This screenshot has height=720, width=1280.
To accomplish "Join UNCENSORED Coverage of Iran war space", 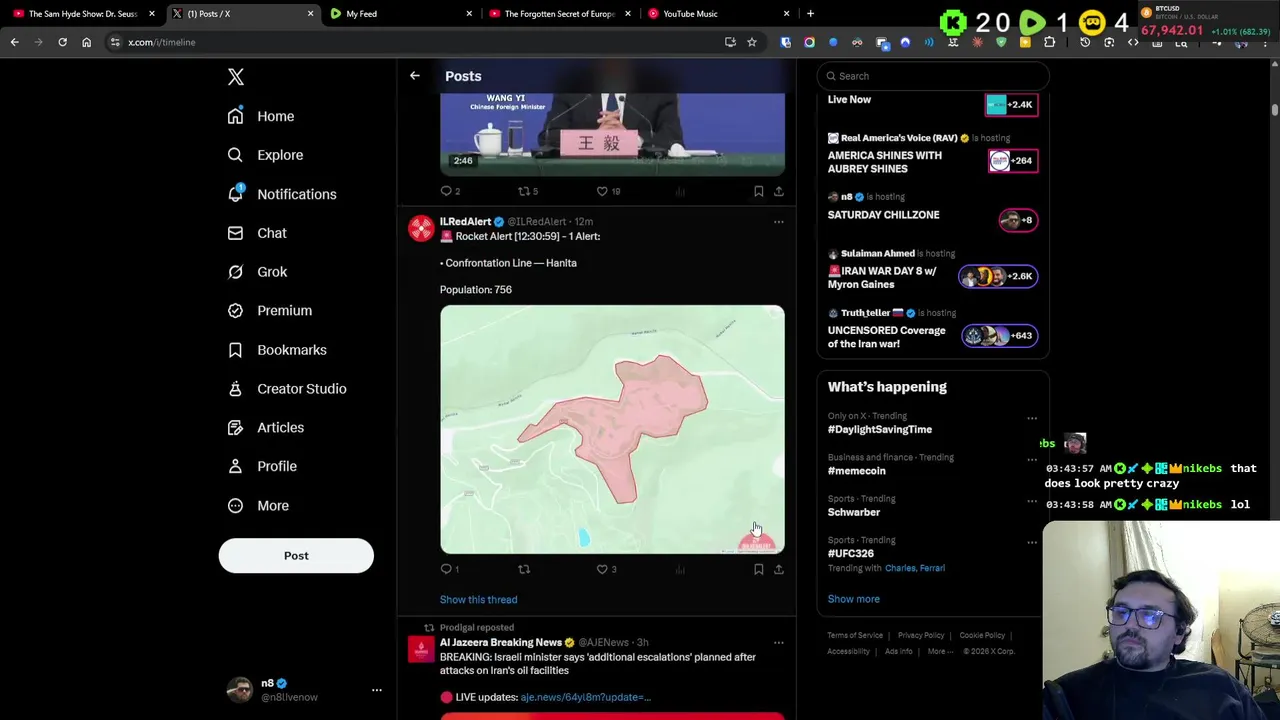I will (932, 330).
